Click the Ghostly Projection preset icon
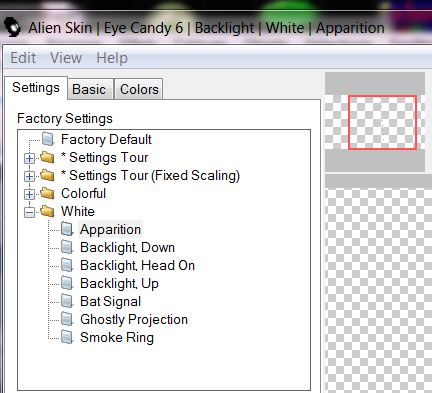 [x=67, y=319]
